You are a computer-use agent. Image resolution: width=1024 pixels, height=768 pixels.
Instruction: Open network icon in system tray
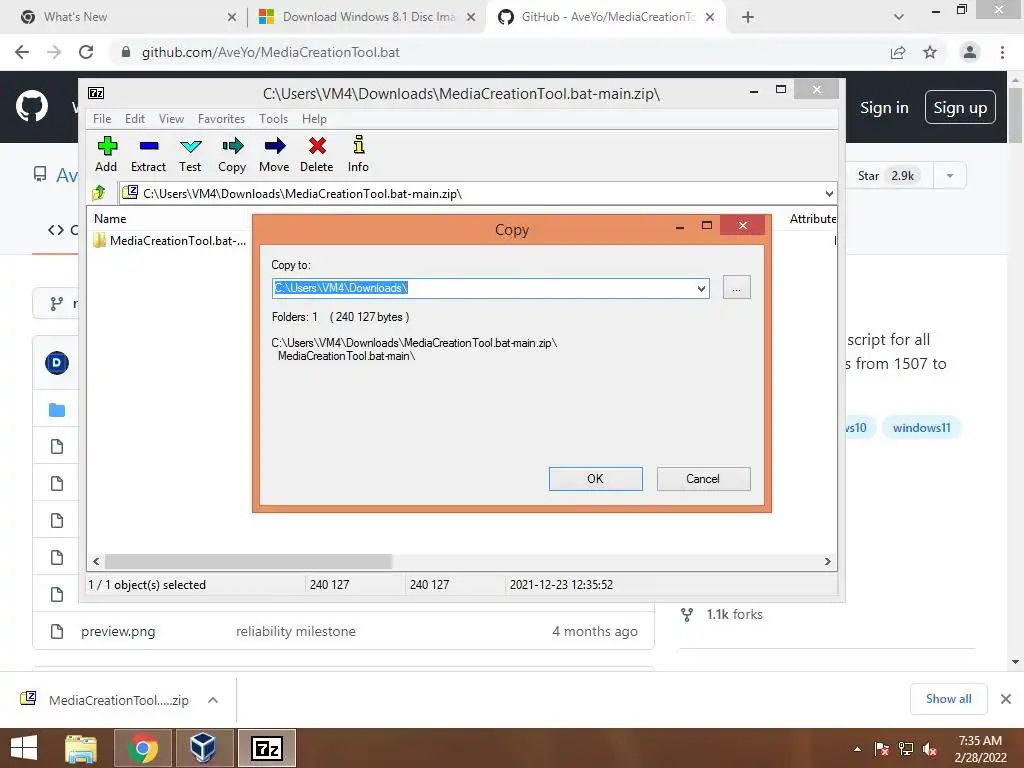pos(906,750)
